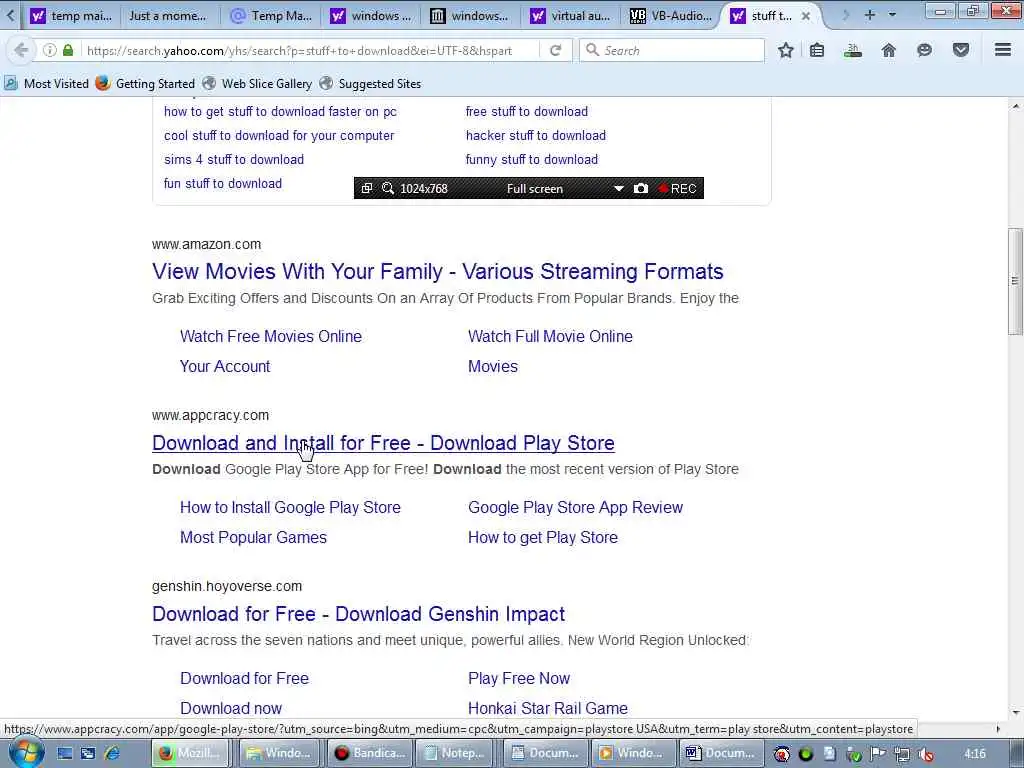Open 'Download and Install for Free' Play Store result

pos(383,443)
